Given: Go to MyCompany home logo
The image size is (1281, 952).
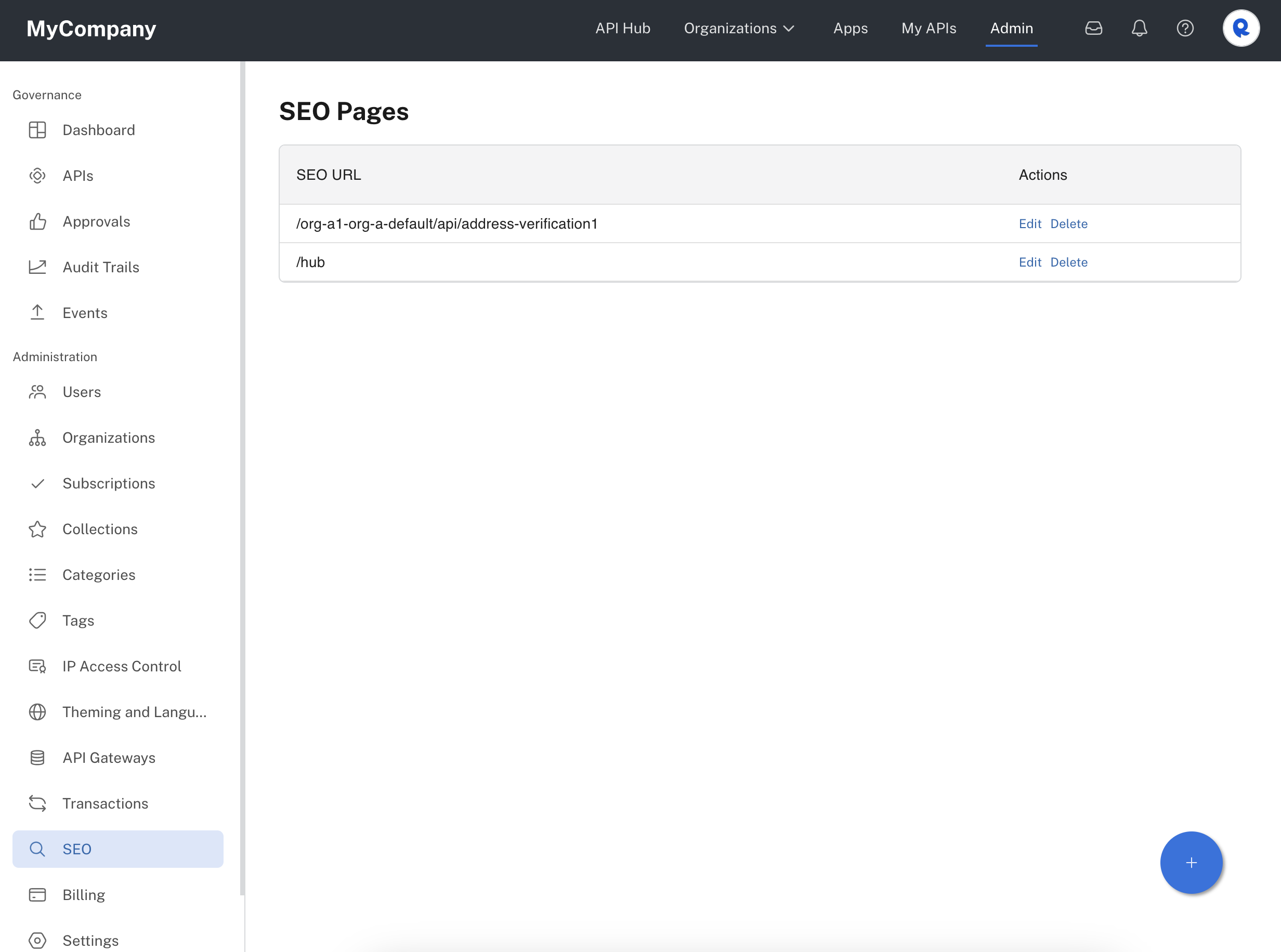Looking at the screenshot, I should pos(91,28).
